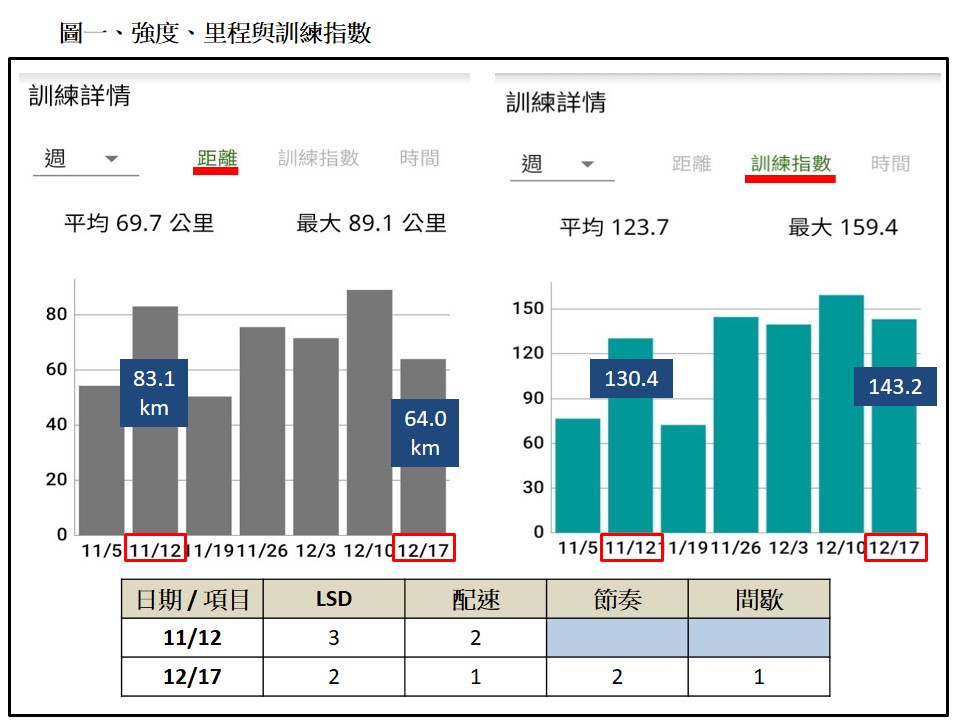This screenshot has height=720, width=960.
Task: Click the 12/10 bar in training index chart
Action: click(841, 413)
